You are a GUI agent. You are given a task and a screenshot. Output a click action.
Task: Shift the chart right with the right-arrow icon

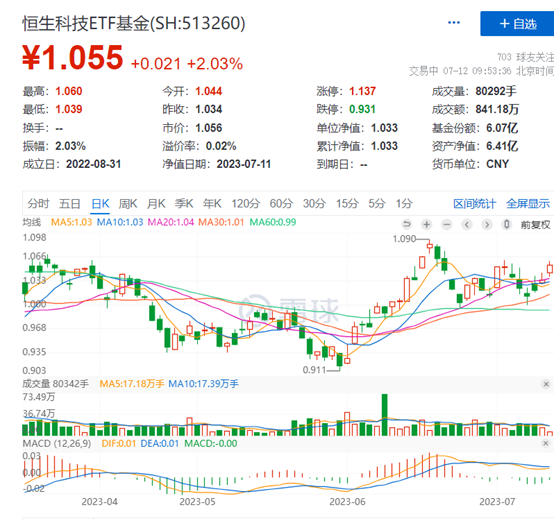487,224
